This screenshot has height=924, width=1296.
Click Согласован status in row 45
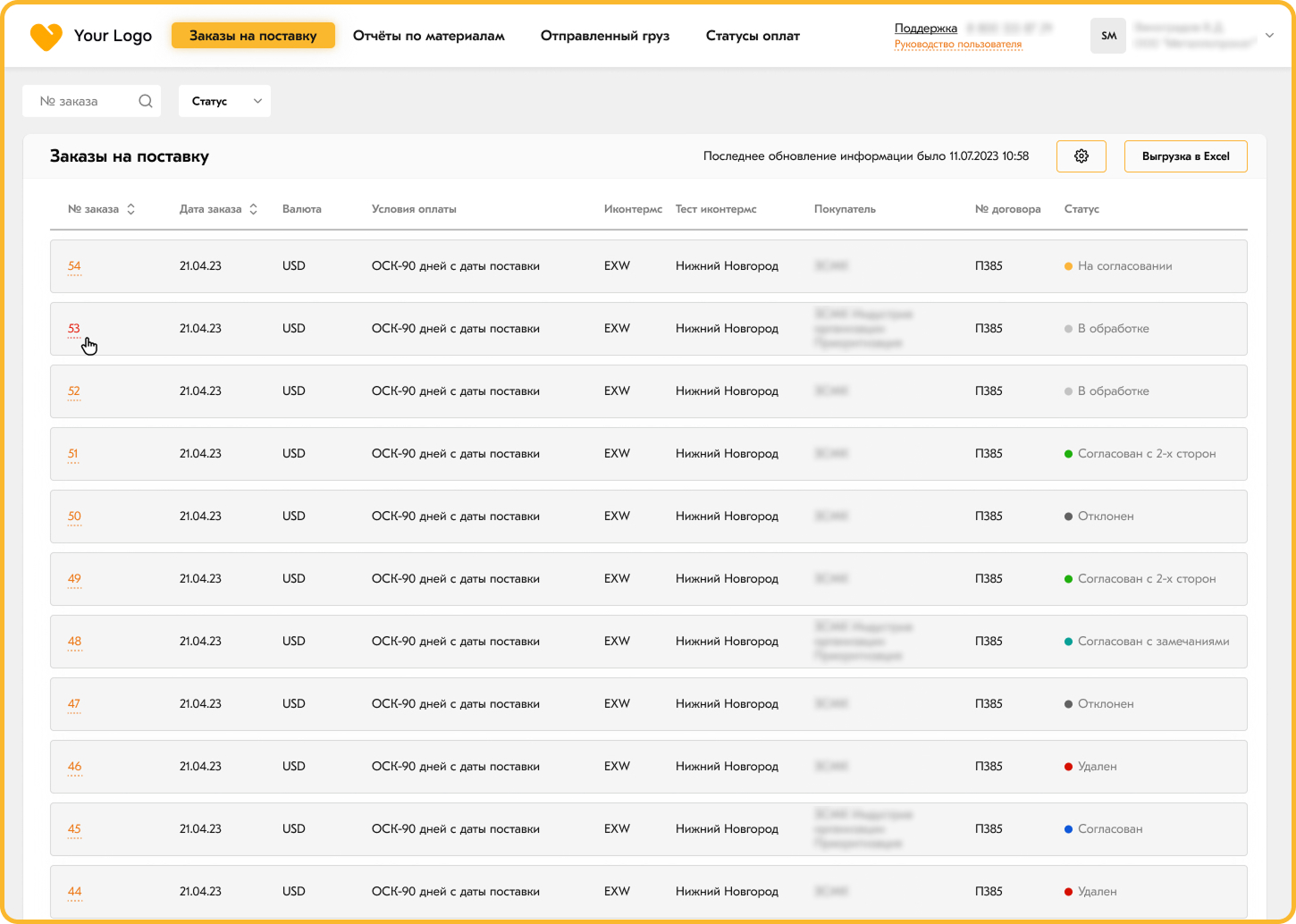(1104, 829)
